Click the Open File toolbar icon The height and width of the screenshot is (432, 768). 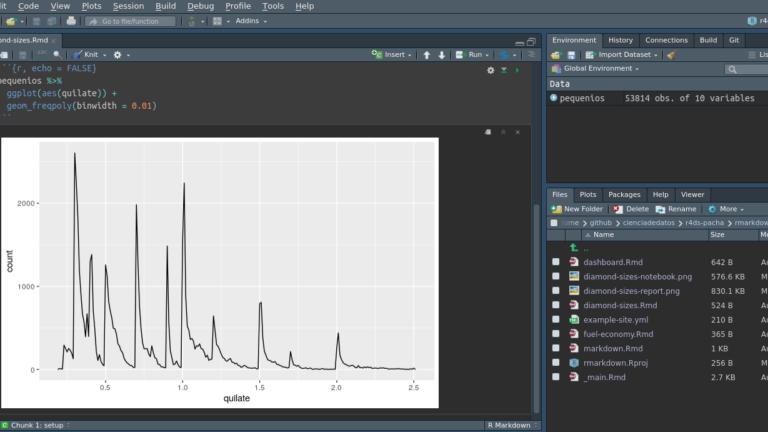click(11, 21)
